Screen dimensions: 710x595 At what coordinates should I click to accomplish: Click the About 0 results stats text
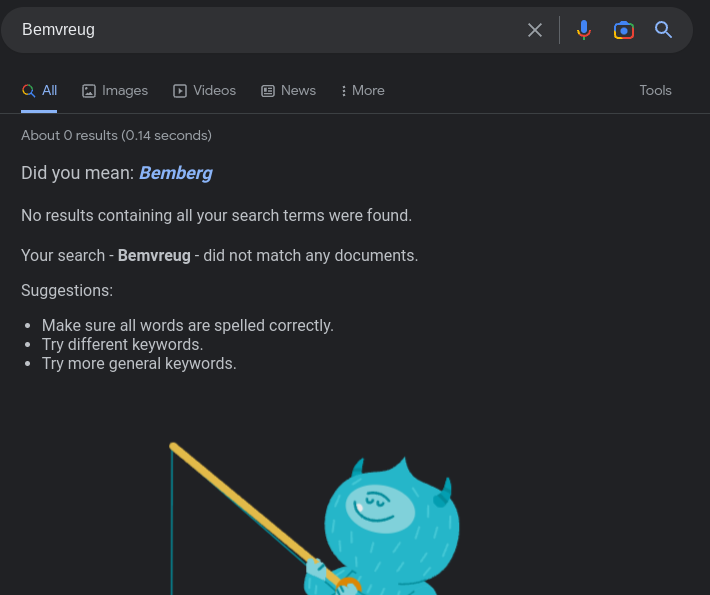(x=116, y=136)
